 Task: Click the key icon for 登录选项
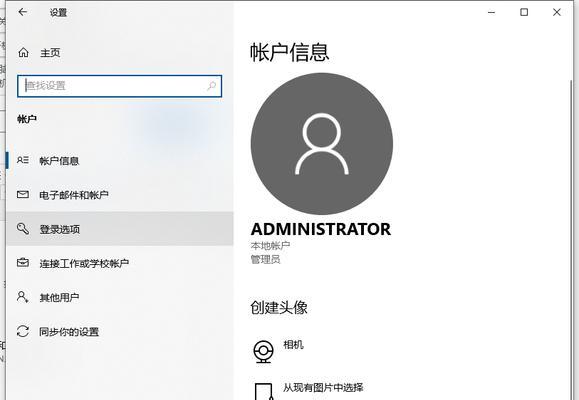point(23,229)
